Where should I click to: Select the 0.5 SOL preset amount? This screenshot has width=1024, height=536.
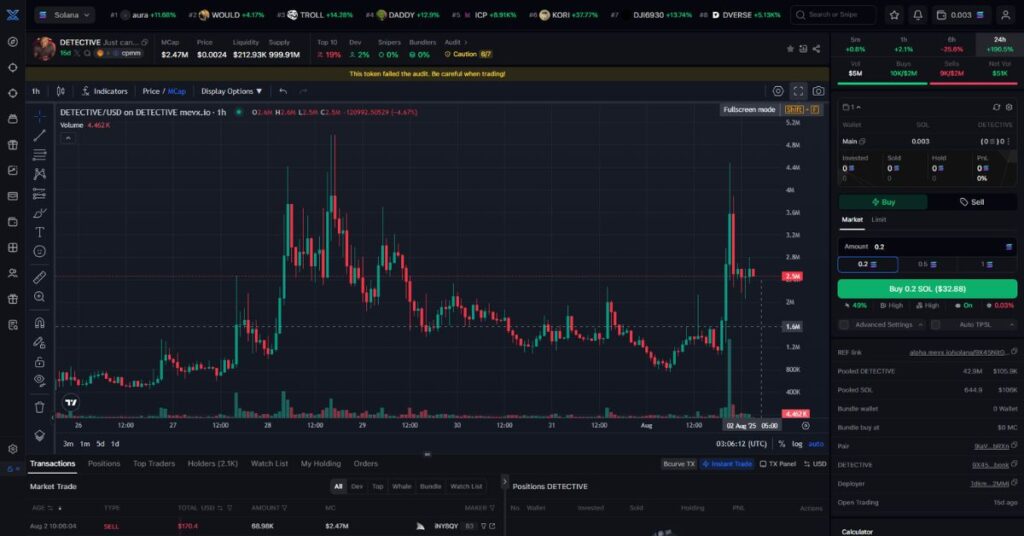[927, 264]
